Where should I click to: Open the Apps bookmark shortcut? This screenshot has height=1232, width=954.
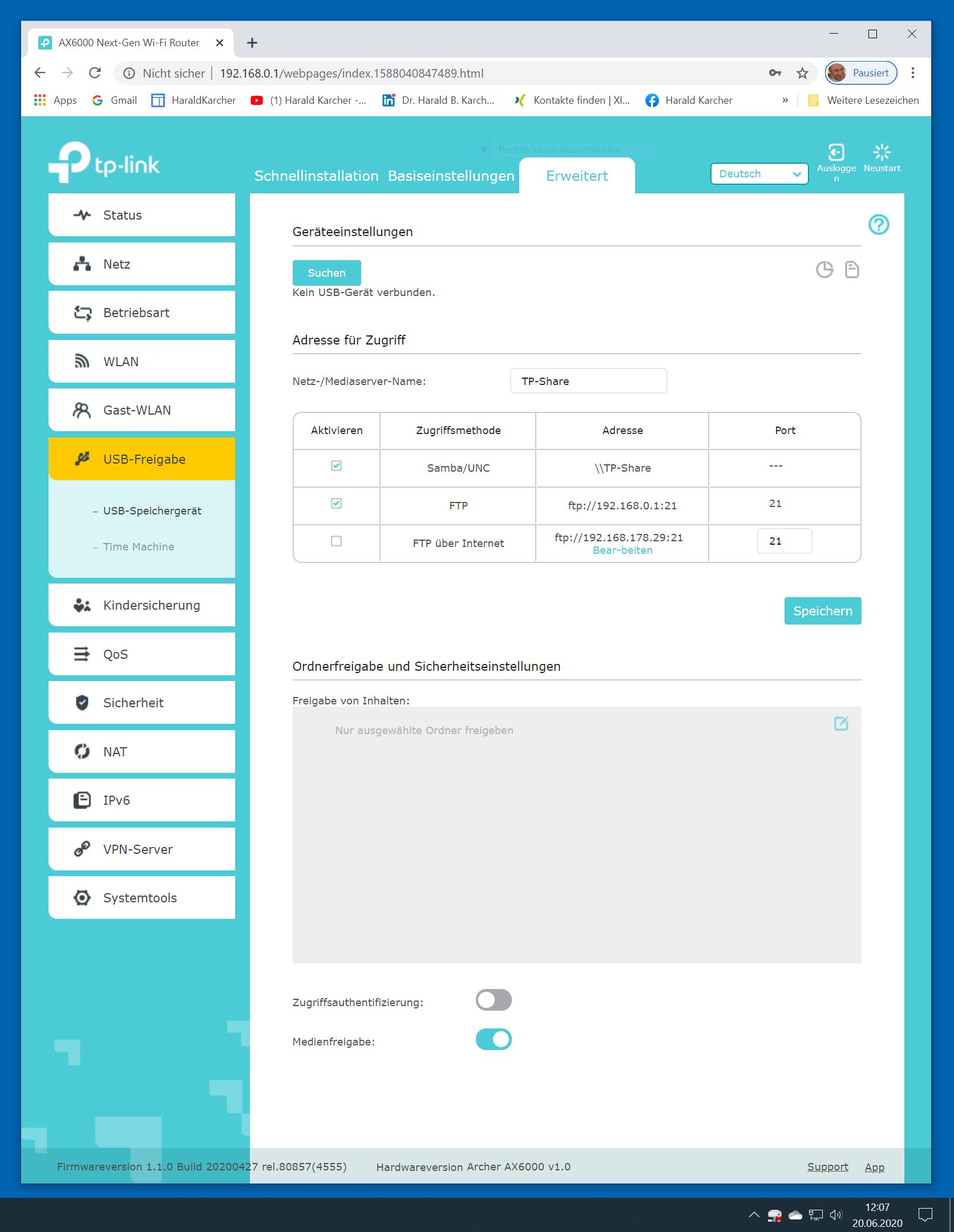point(55,100)
